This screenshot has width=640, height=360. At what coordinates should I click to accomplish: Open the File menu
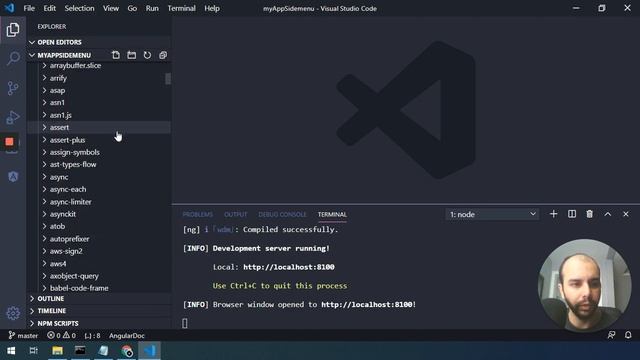pos(29,8)
